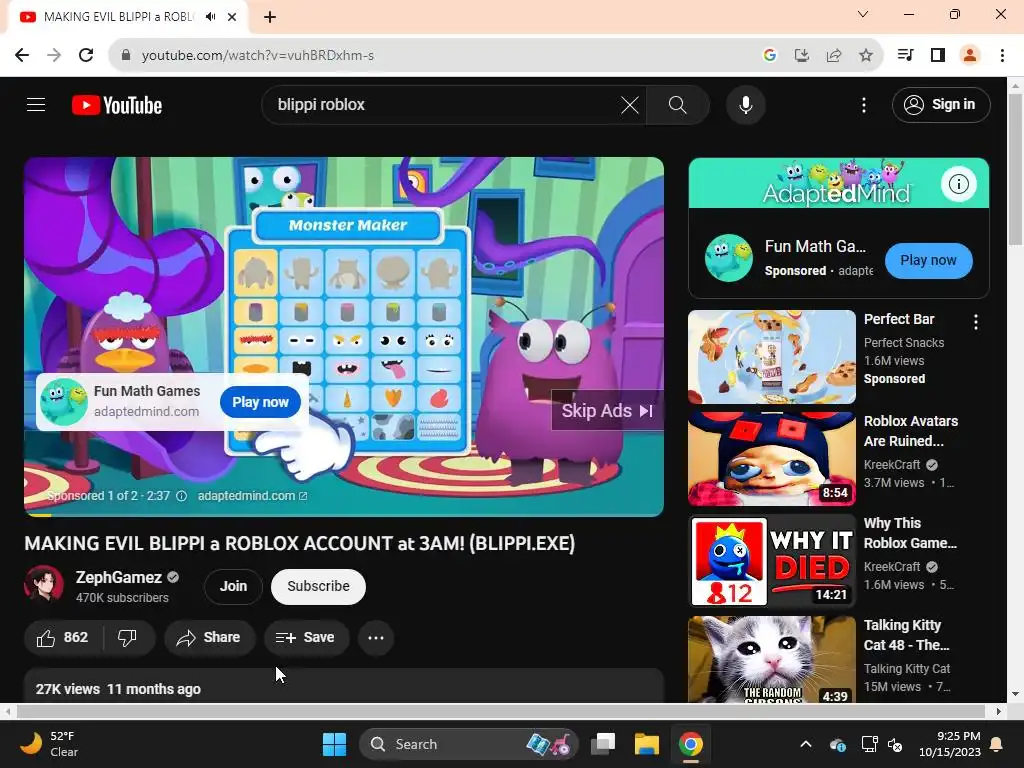Image resolution: width=1024 pixels, height=768 pixels.
Task: Open Task View on taskbar
Action: pos(603,744)
